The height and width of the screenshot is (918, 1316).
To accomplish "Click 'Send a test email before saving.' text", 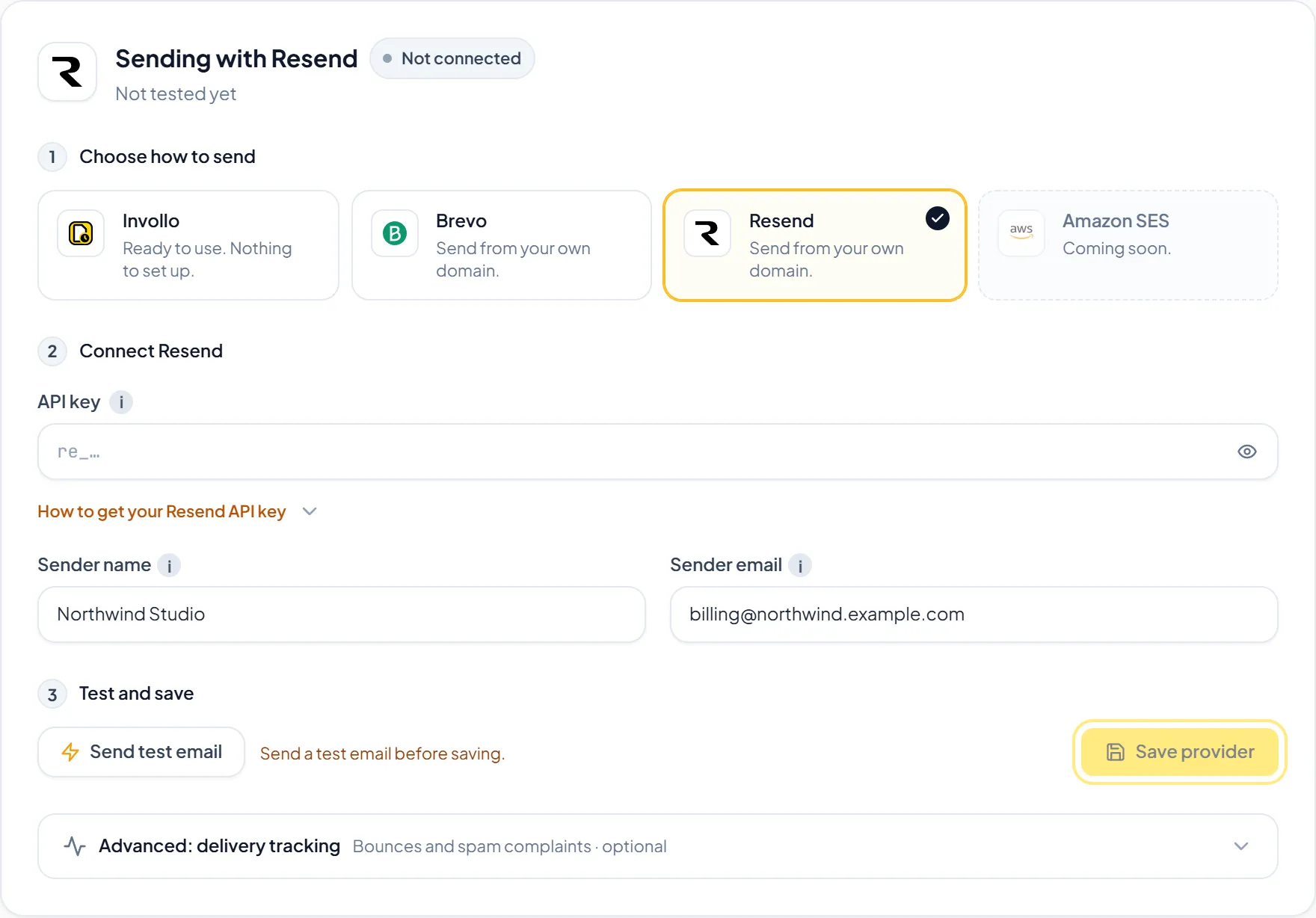I will tap(382, 754).
